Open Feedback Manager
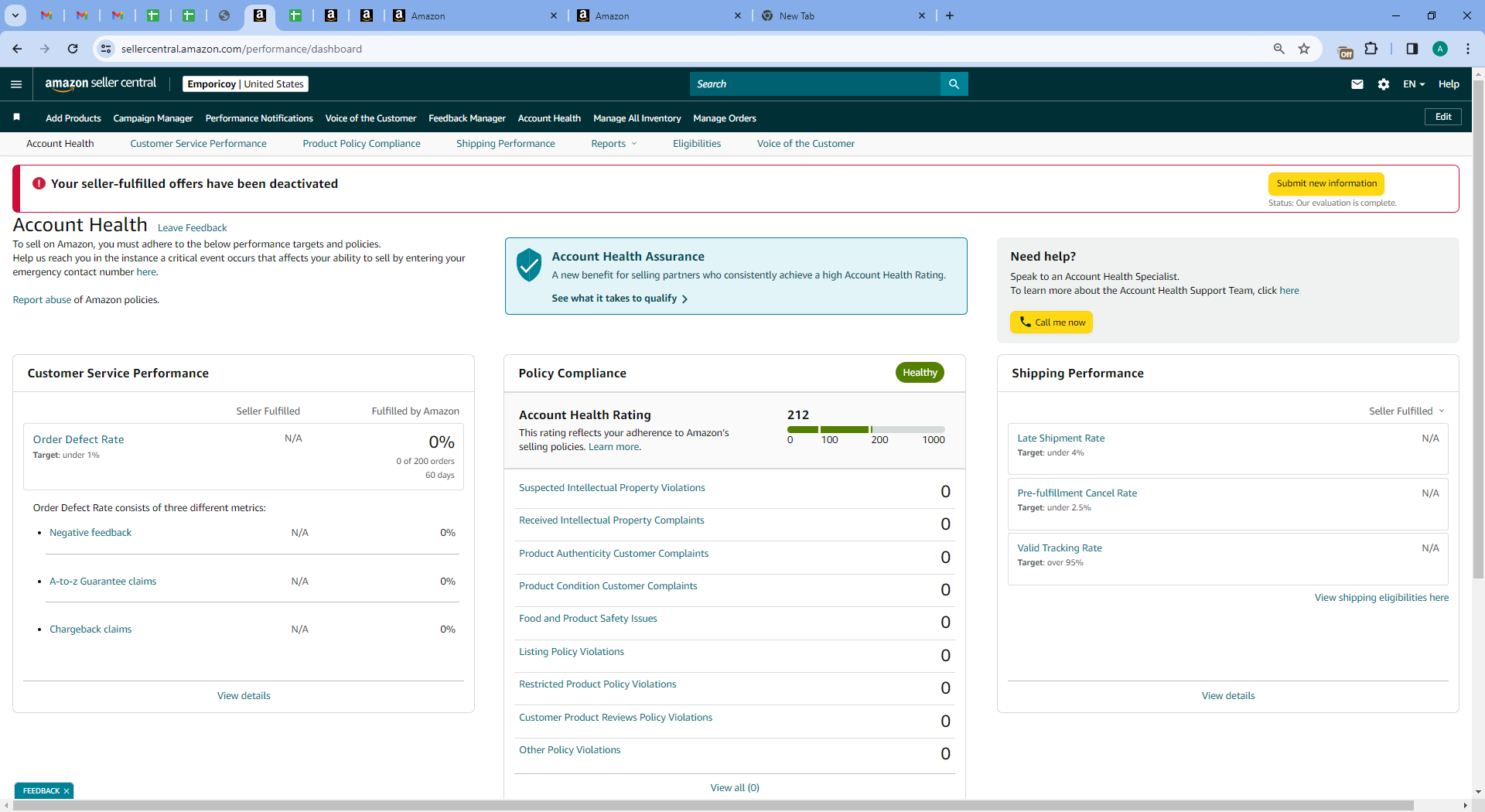The image size is (1485, 812). coord(467,118)
